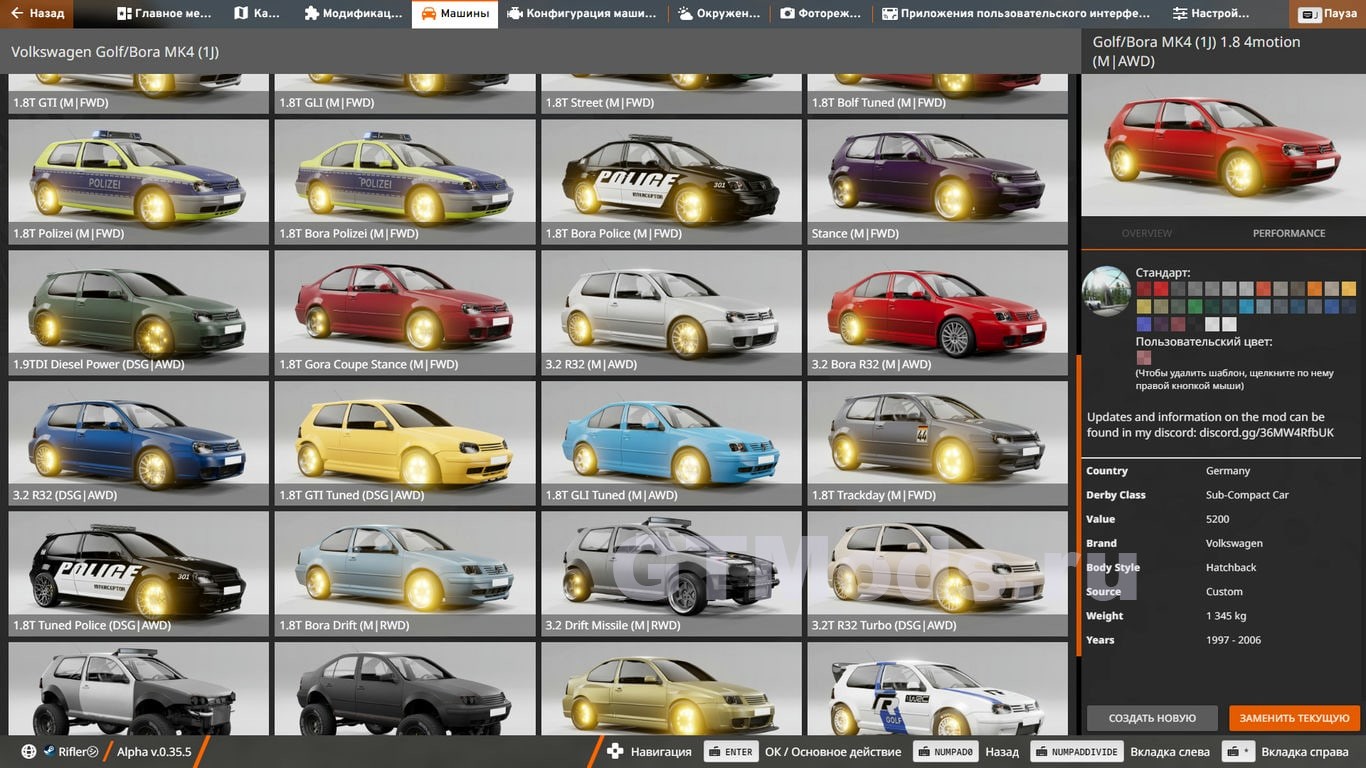1366x768 pixels.
Task: Switch to the Фоторежим camera tab
Action: tap(821, 14)
